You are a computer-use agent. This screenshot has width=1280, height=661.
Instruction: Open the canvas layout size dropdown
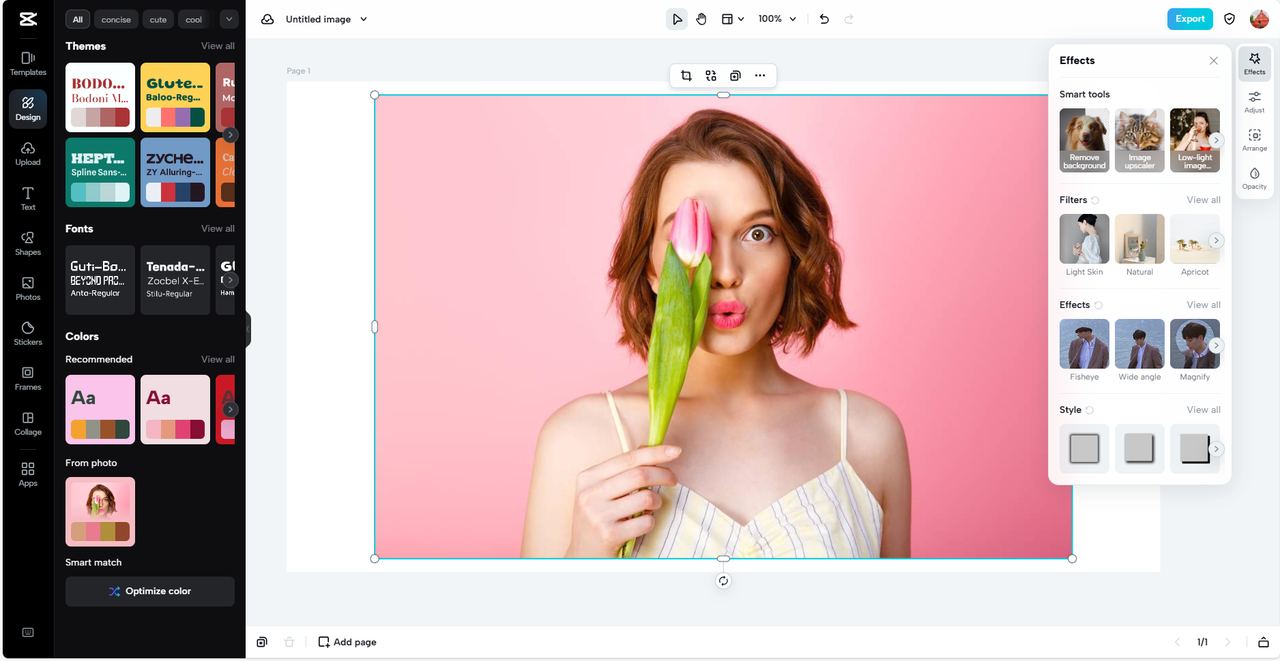coord(732,19)
